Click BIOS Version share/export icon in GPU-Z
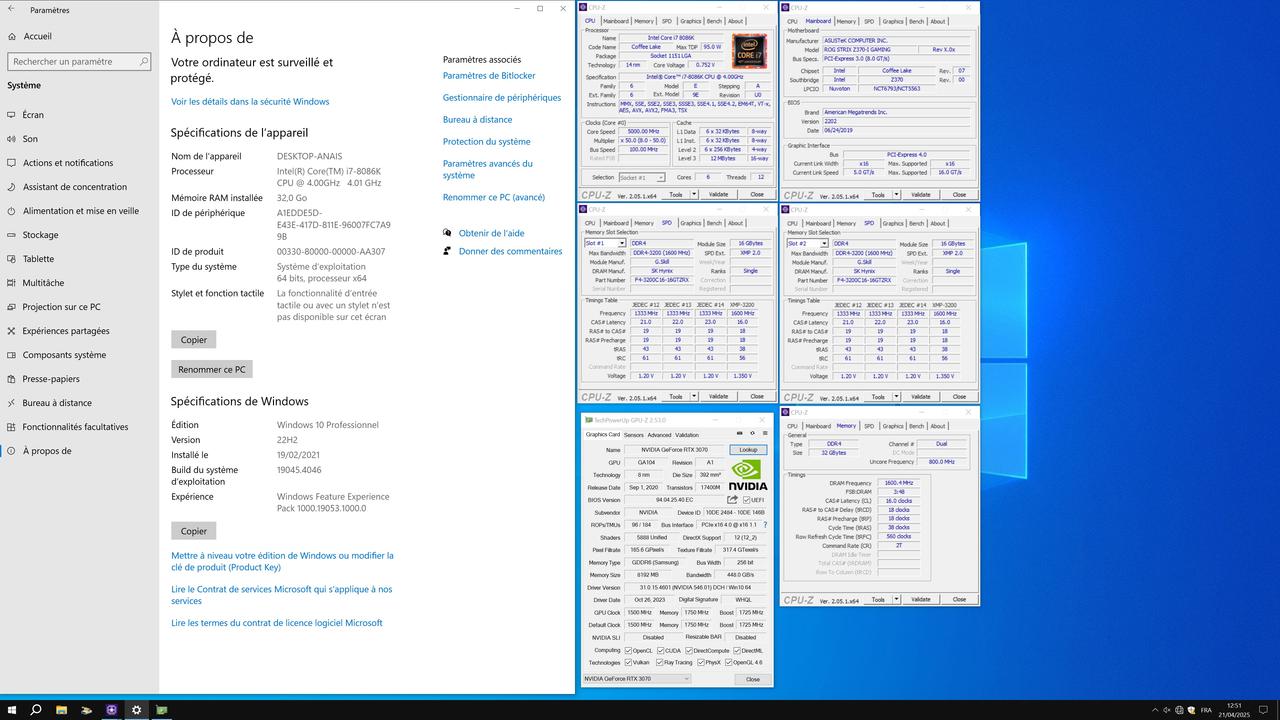 coord(732,500)
